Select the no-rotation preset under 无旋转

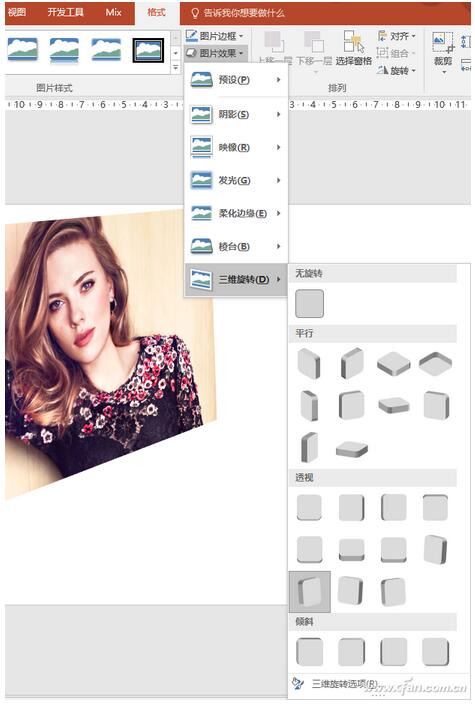pos(309,303)
